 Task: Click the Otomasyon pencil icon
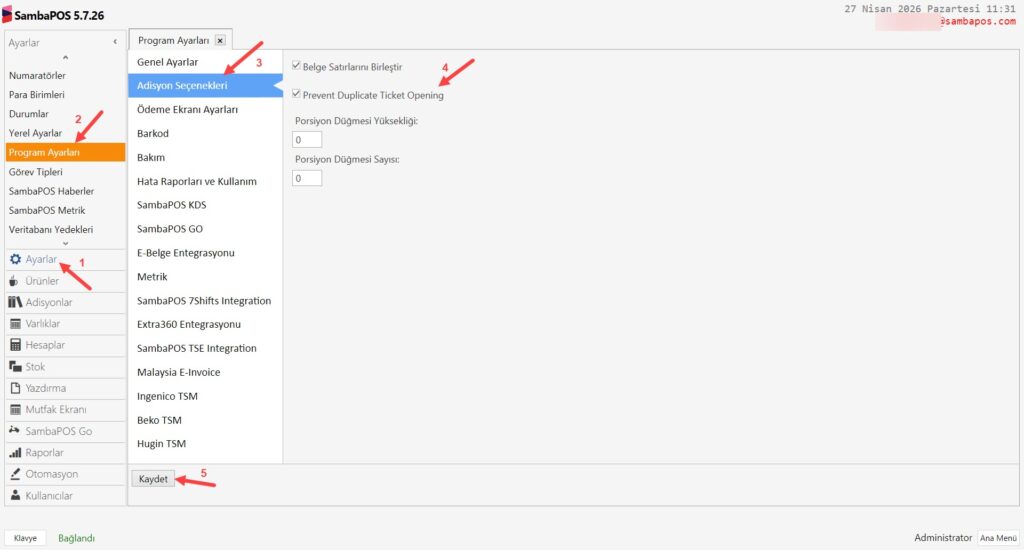coord(15,474)
